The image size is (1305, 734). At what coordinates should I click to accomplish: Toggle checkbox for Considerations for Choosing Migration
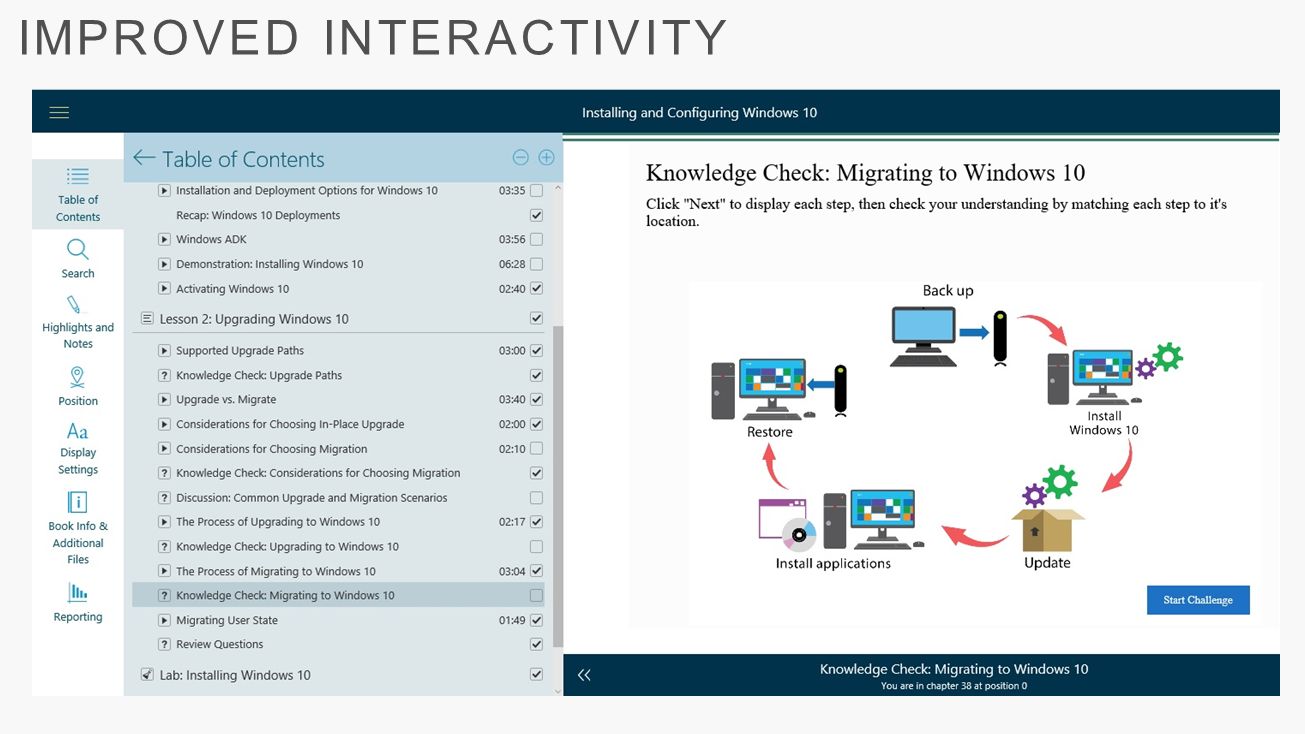click(536, 448)
